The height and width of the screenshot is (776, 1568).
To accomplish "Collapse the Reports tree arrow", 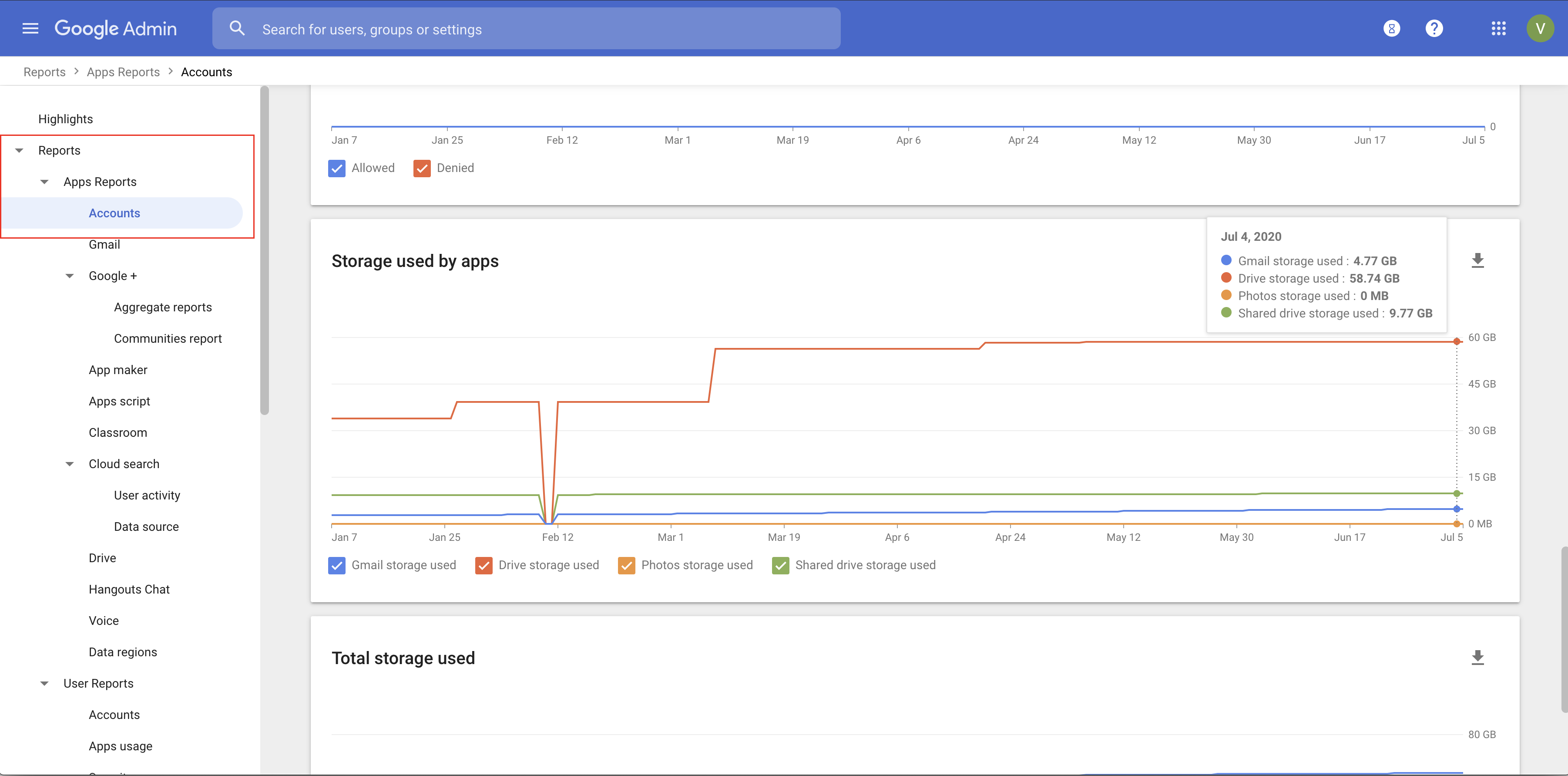I will click(19, 150).
